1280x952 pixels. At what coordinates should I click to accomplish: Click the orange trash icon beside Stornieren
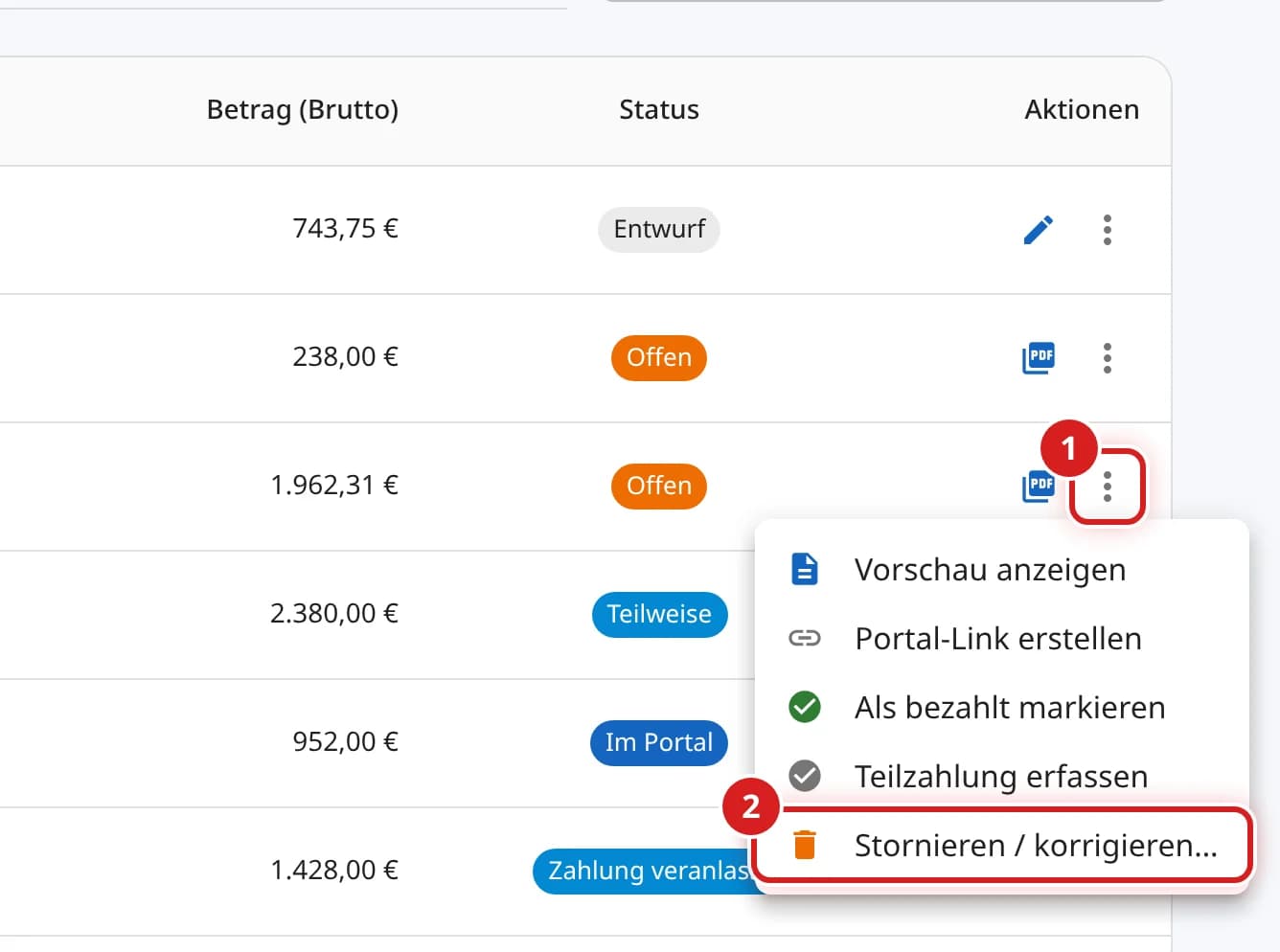coord(805,845)
